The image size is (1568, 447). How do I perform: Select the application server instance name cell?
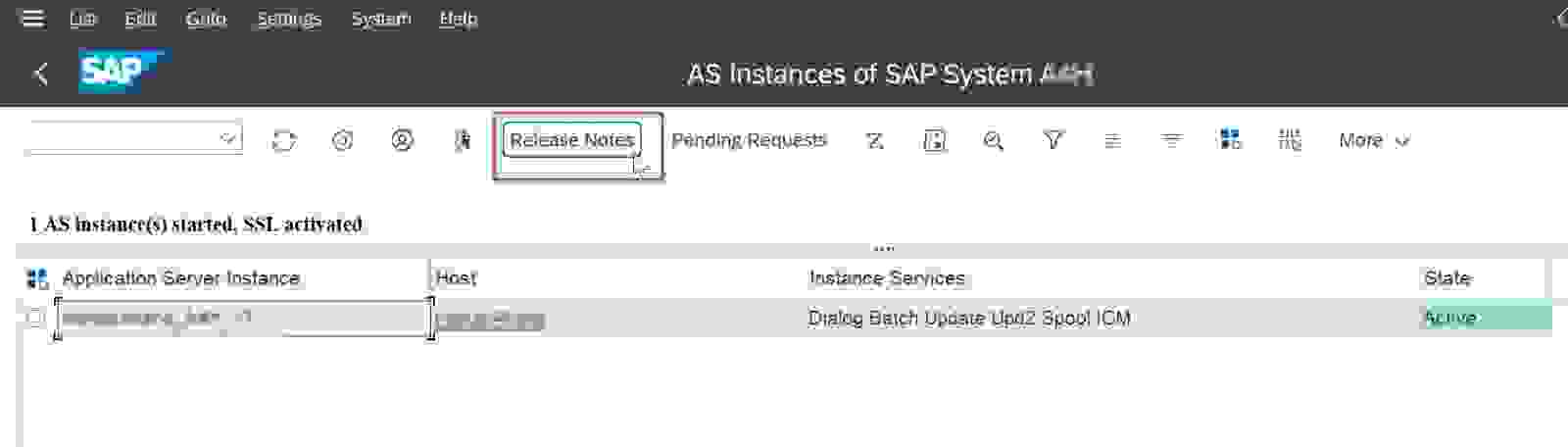pos(243,318)
